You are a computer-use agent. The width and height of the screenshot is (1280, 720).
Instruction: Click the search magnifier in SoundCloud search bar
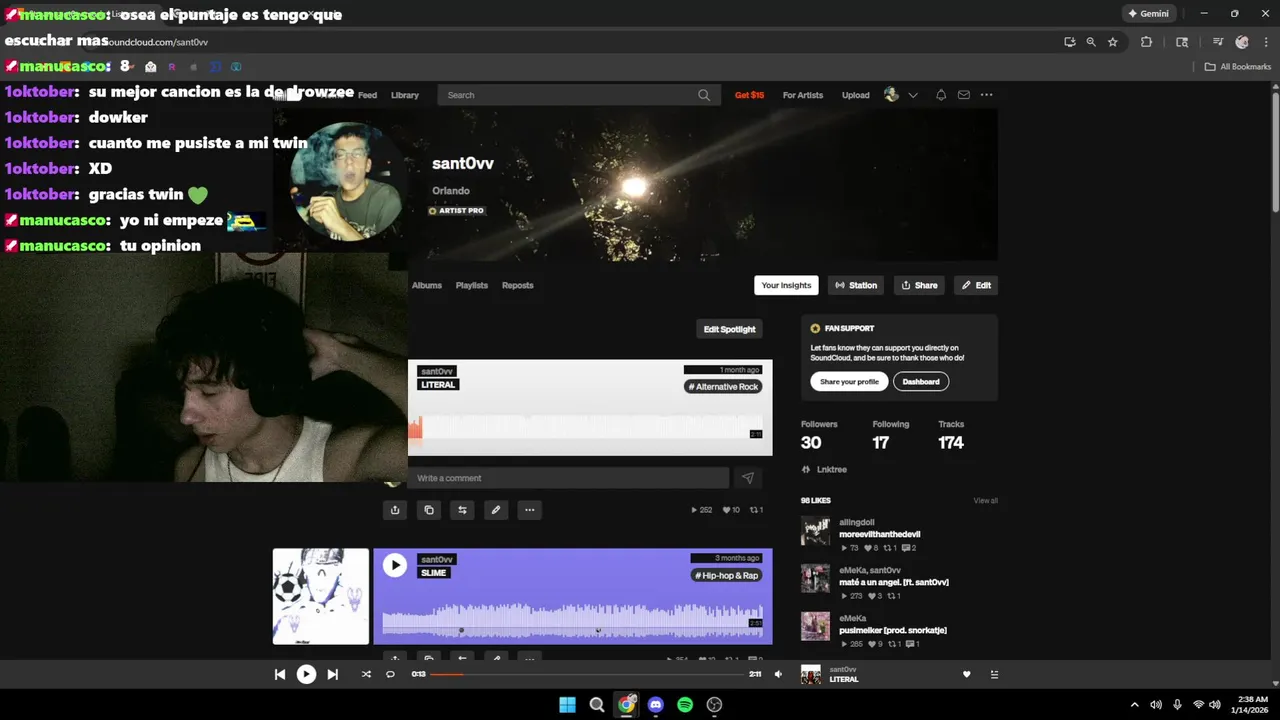pos(704,95)
